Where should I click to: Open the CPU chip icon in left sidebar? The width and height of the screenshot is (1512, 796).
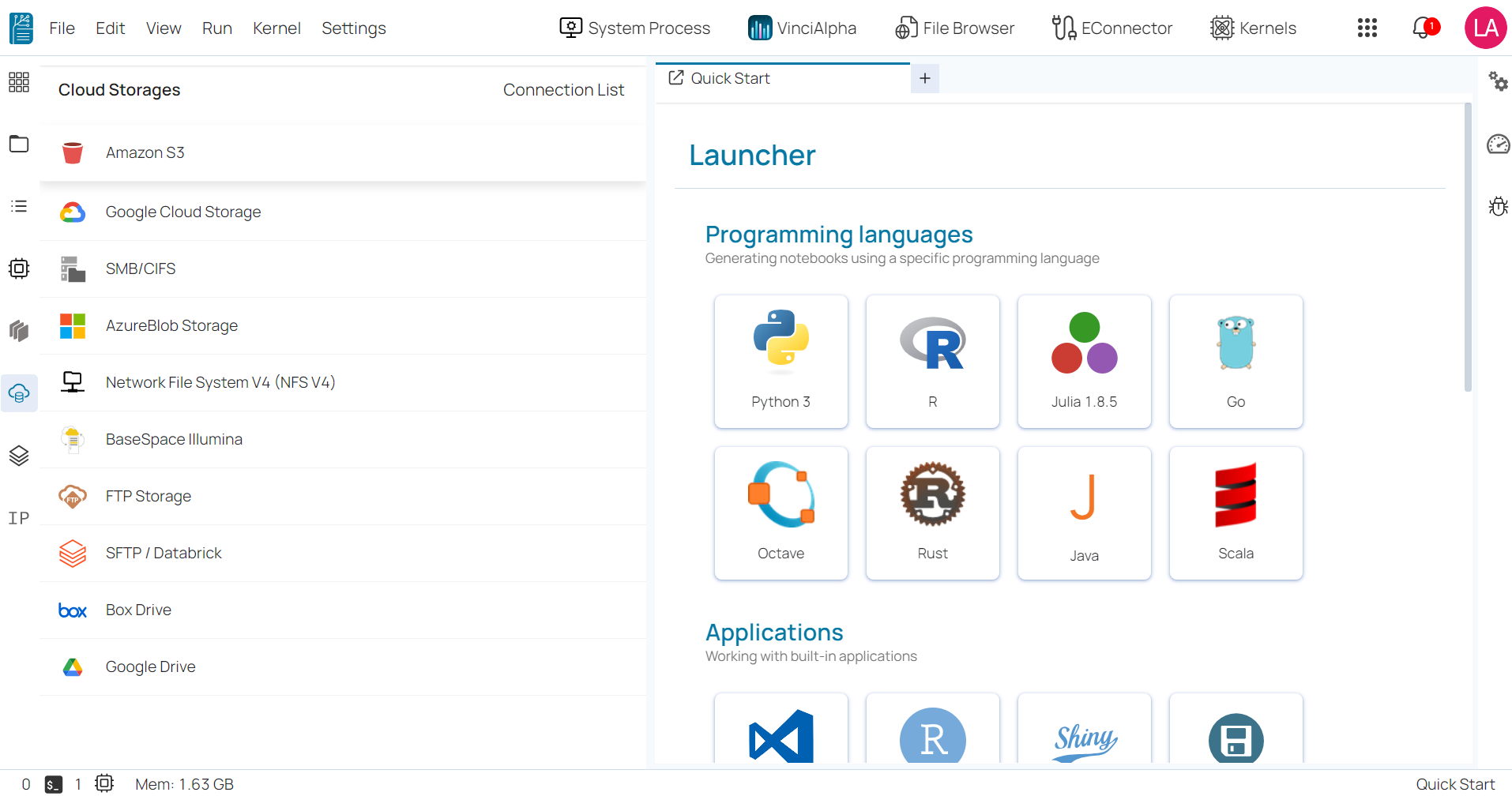click(19, 268)
